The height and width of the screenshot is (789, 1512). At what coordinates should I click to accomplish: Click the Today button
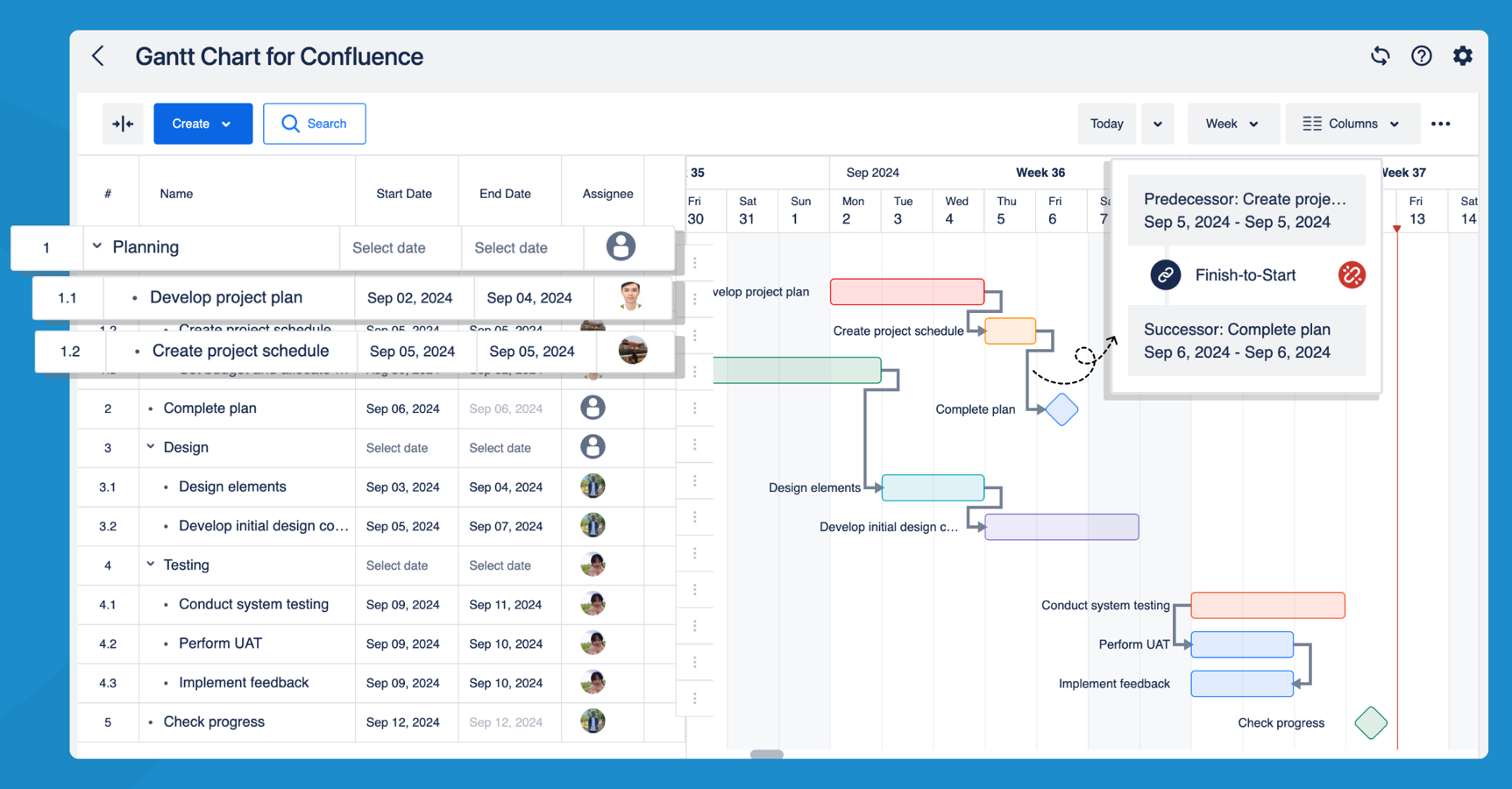point(1106,124)
